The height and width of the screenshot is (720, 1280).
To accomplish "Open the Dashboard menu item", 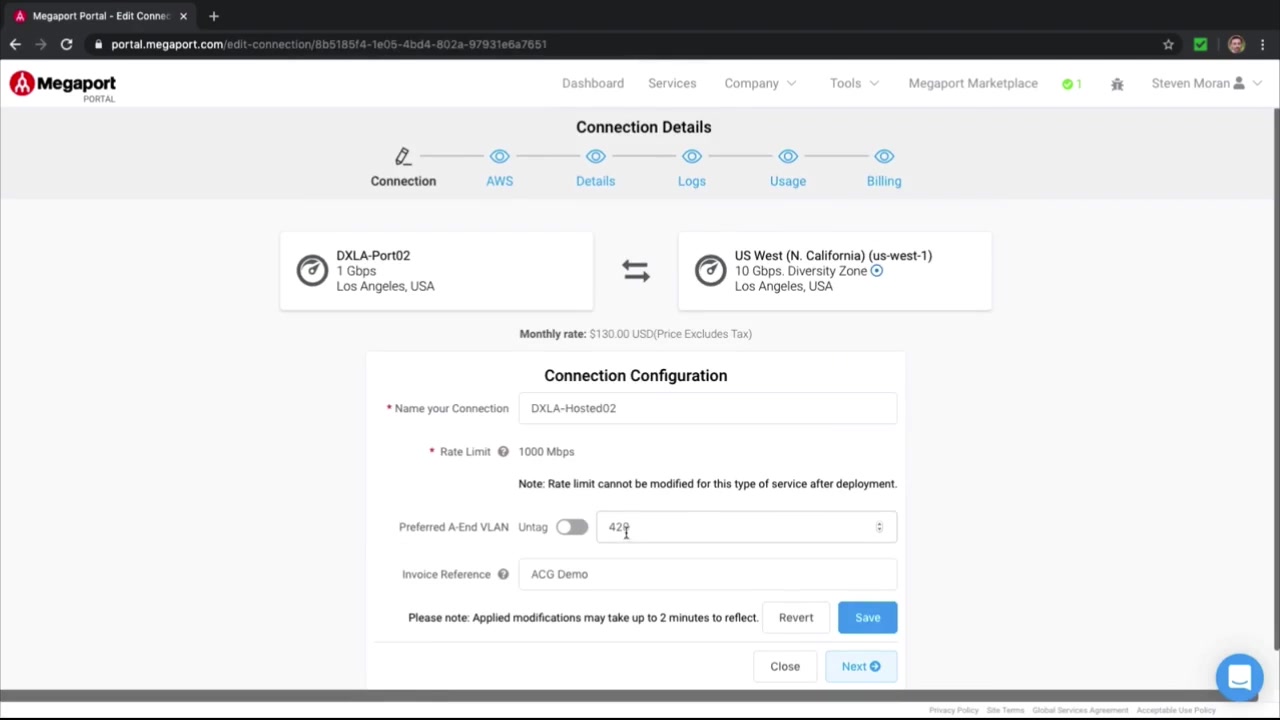I will point(593,84).
